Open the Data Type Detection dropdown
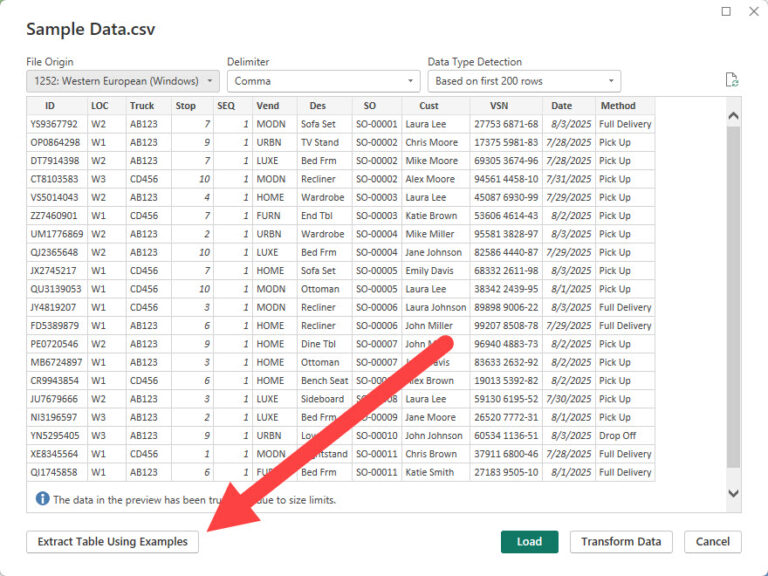Viewport: 768px width, 576px height. [524, 81]
